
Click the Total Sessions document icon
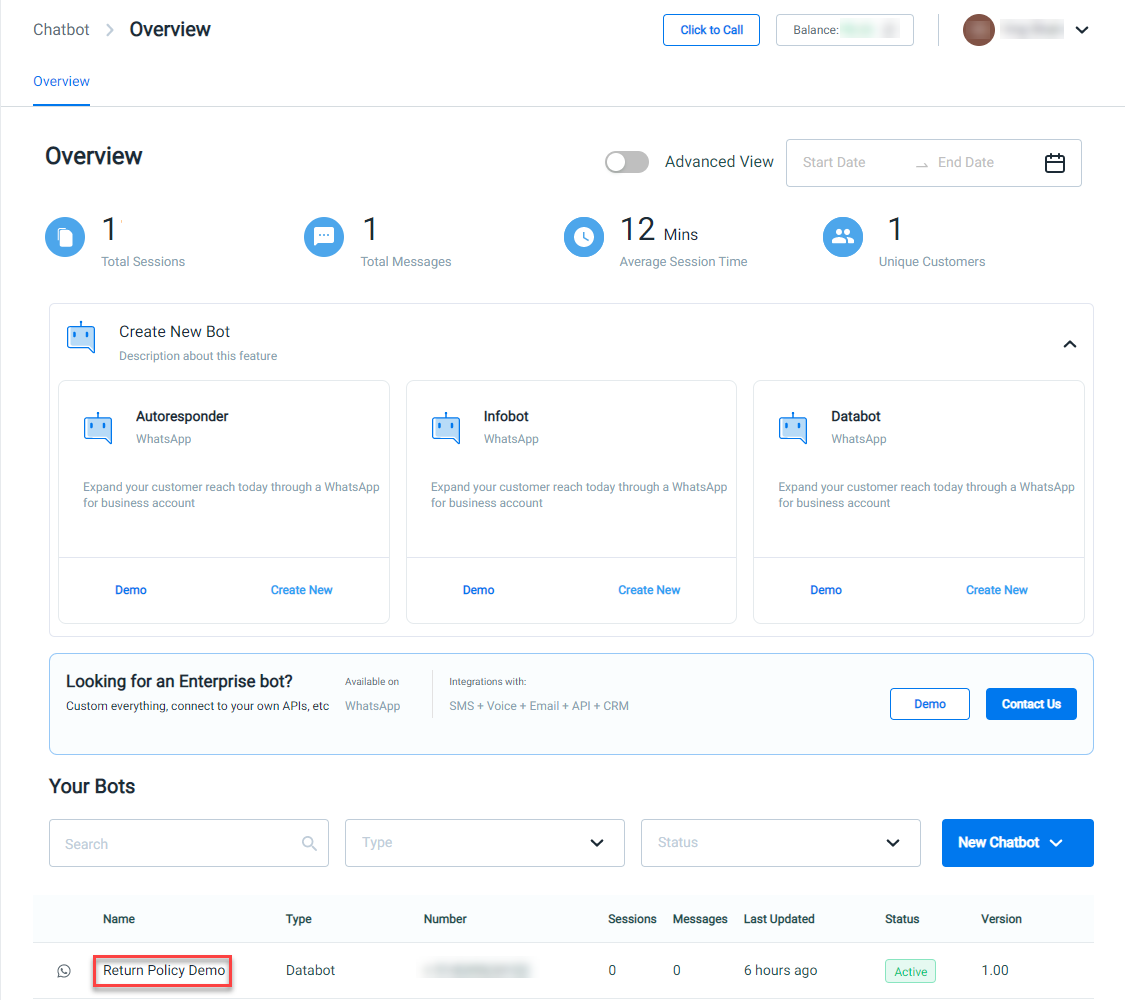(65, 237)
